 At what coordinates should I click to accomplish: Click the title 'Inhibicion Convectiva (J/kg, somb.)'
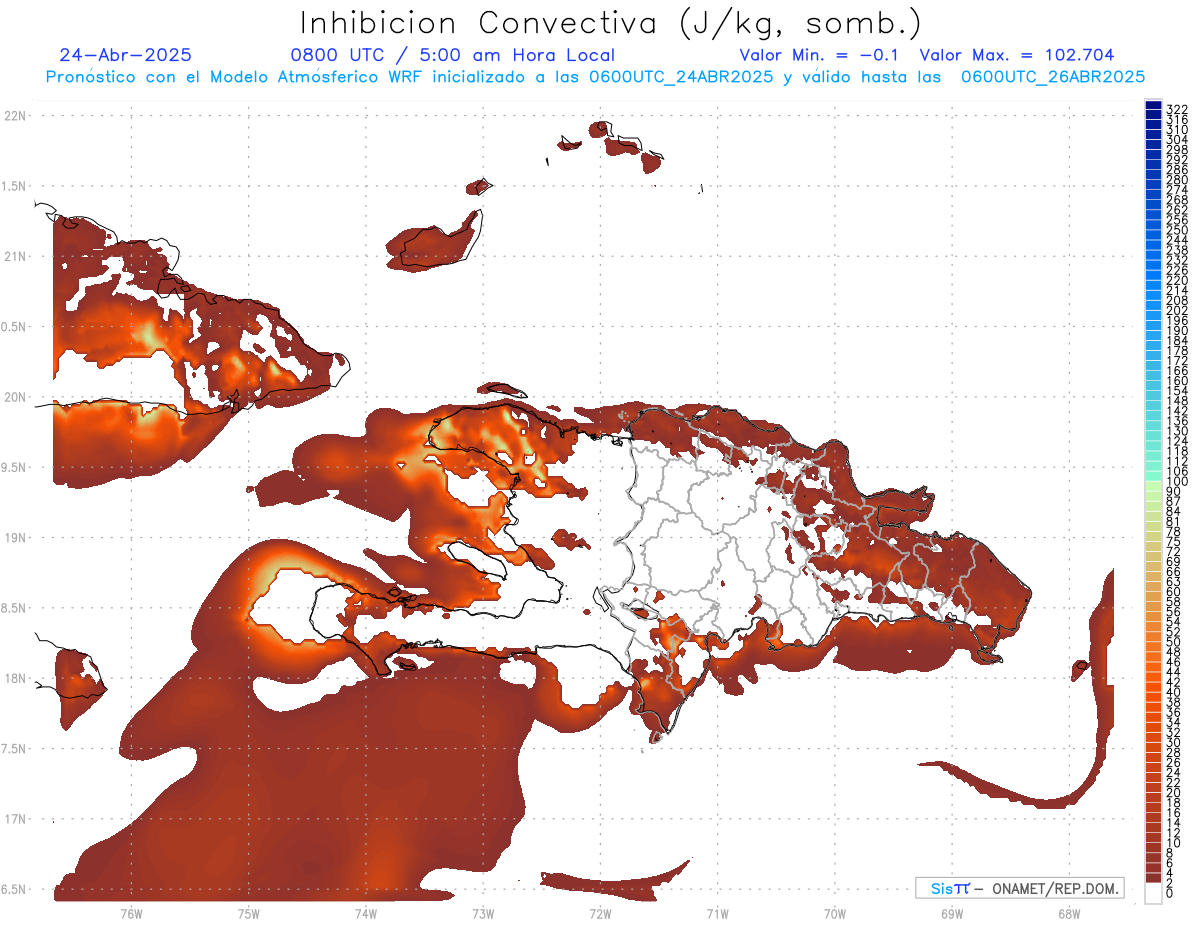pos(611,24)
